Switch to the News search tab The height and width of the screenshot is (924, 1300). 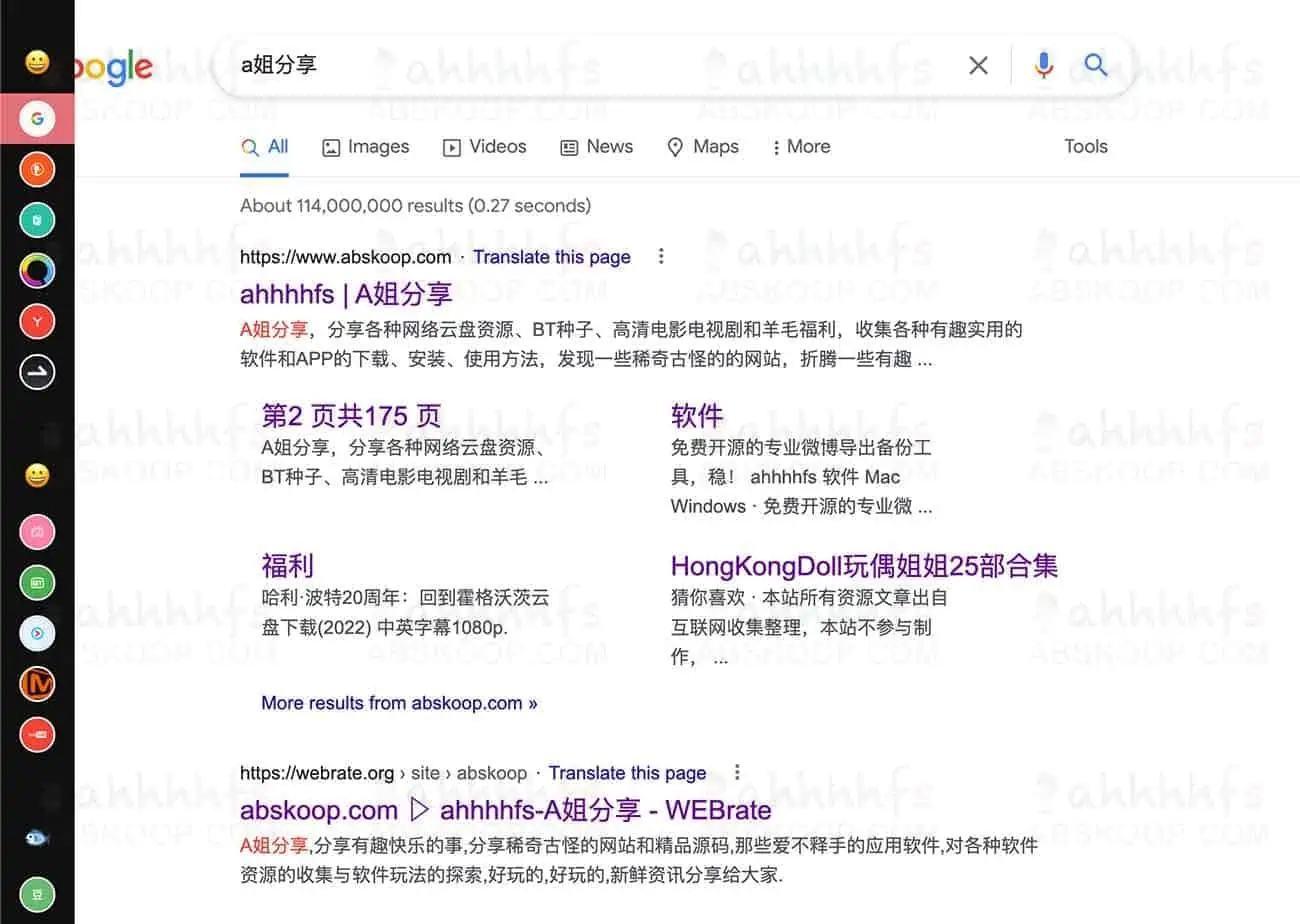[x=597, y=147]
